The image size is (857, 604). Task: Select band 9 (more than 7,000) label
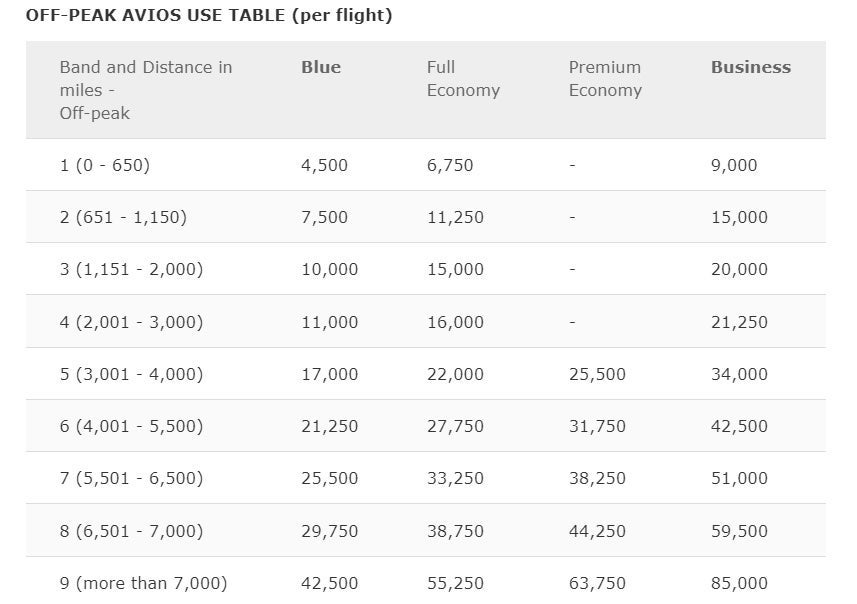[x=143, y=583]
